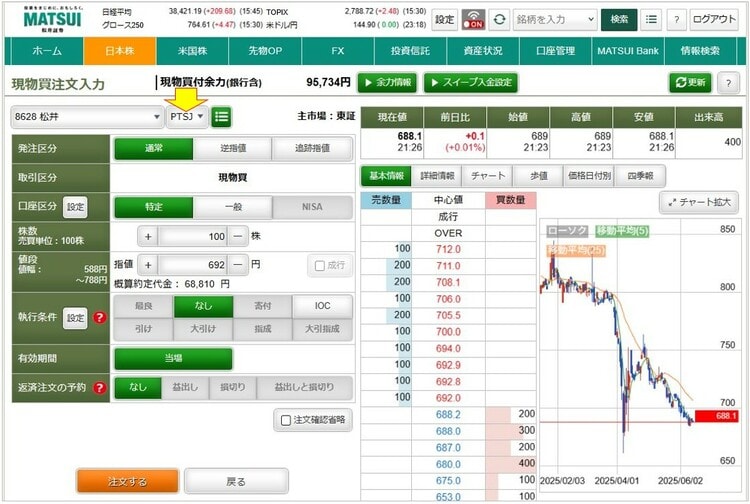Click the share quantity input field

[193, 236]
